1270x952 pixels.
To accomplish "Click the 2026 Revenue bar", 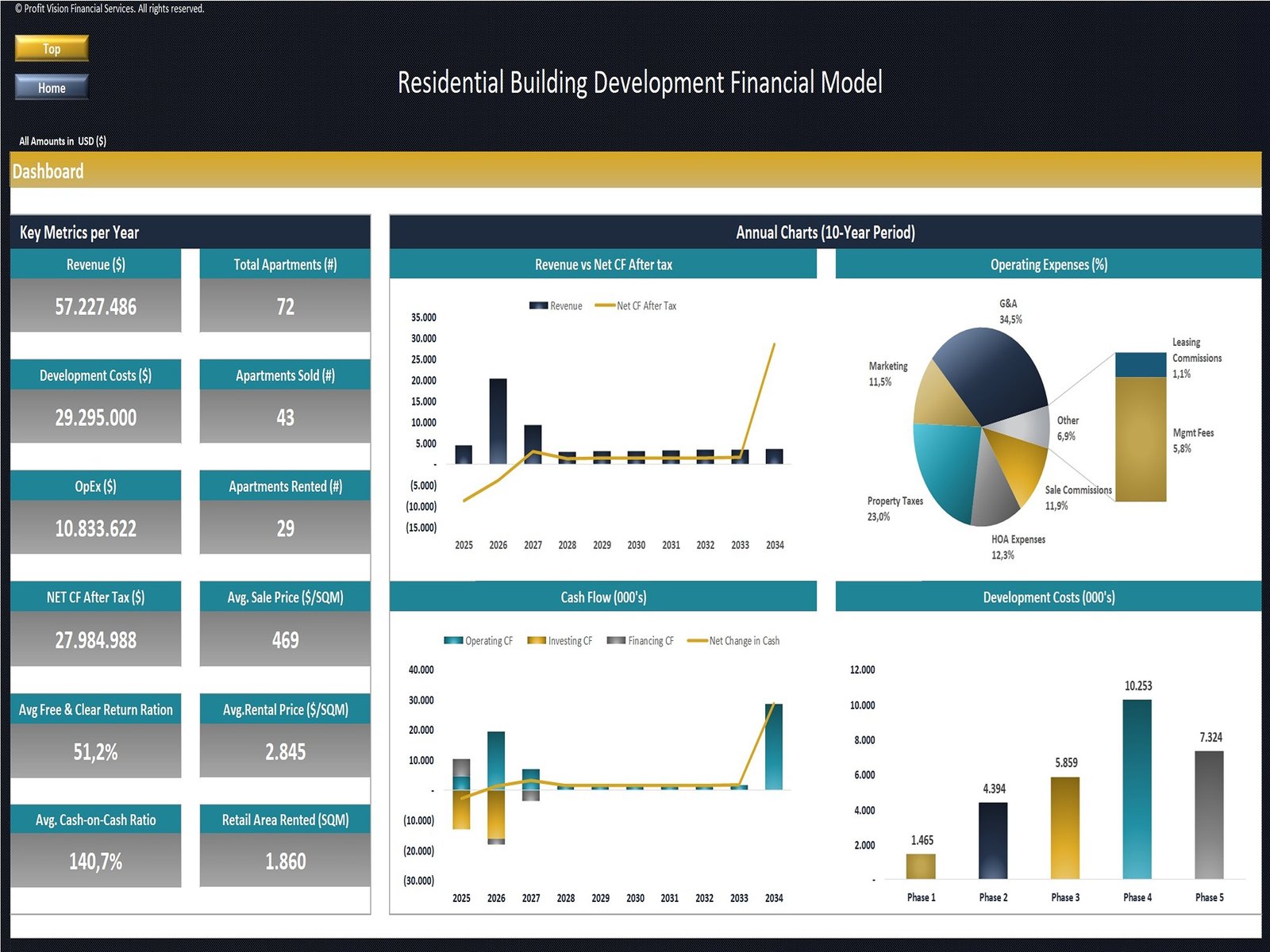I will point(498,420).
